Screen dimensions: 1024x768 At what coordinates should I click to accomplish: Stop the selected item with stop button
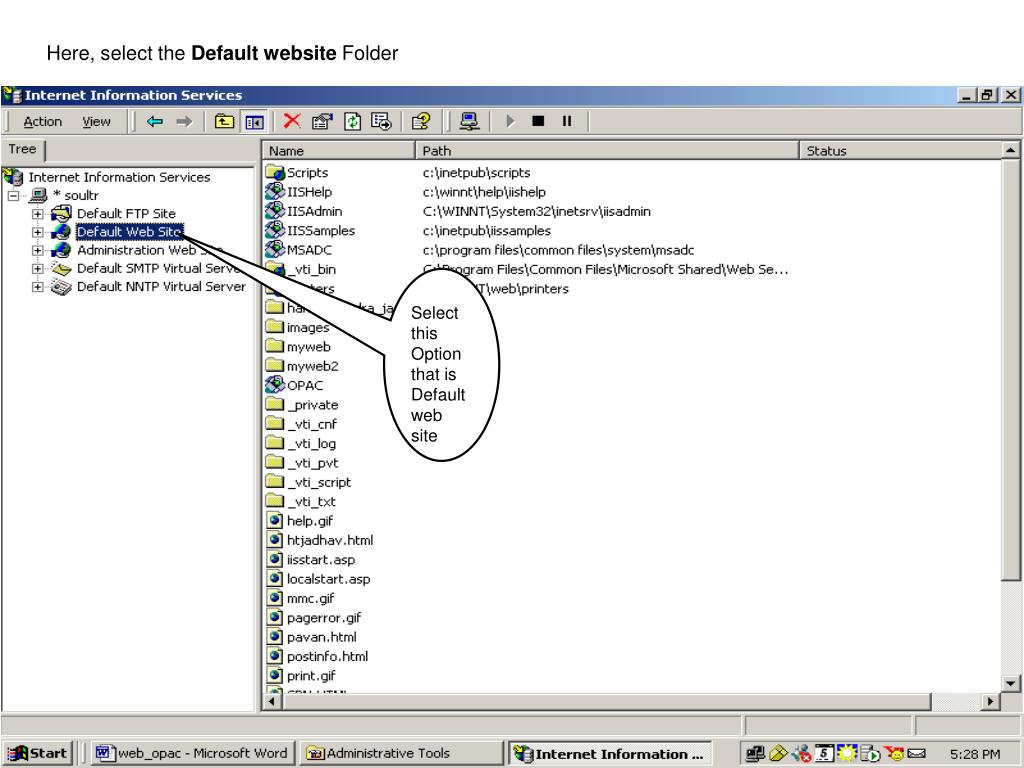point(538,121)
